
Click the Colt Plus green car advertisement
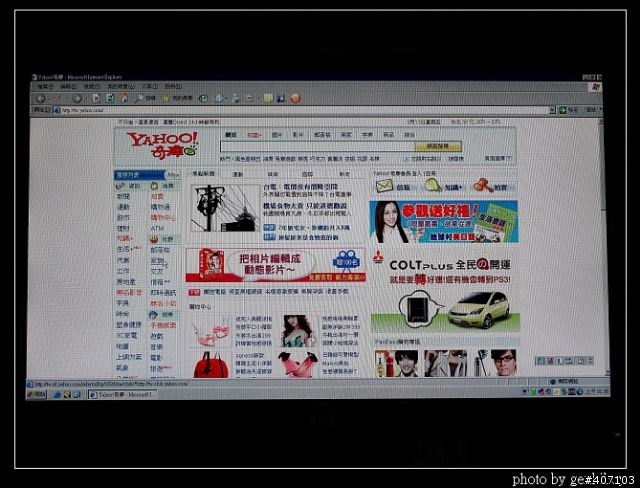tap(446, 290)
